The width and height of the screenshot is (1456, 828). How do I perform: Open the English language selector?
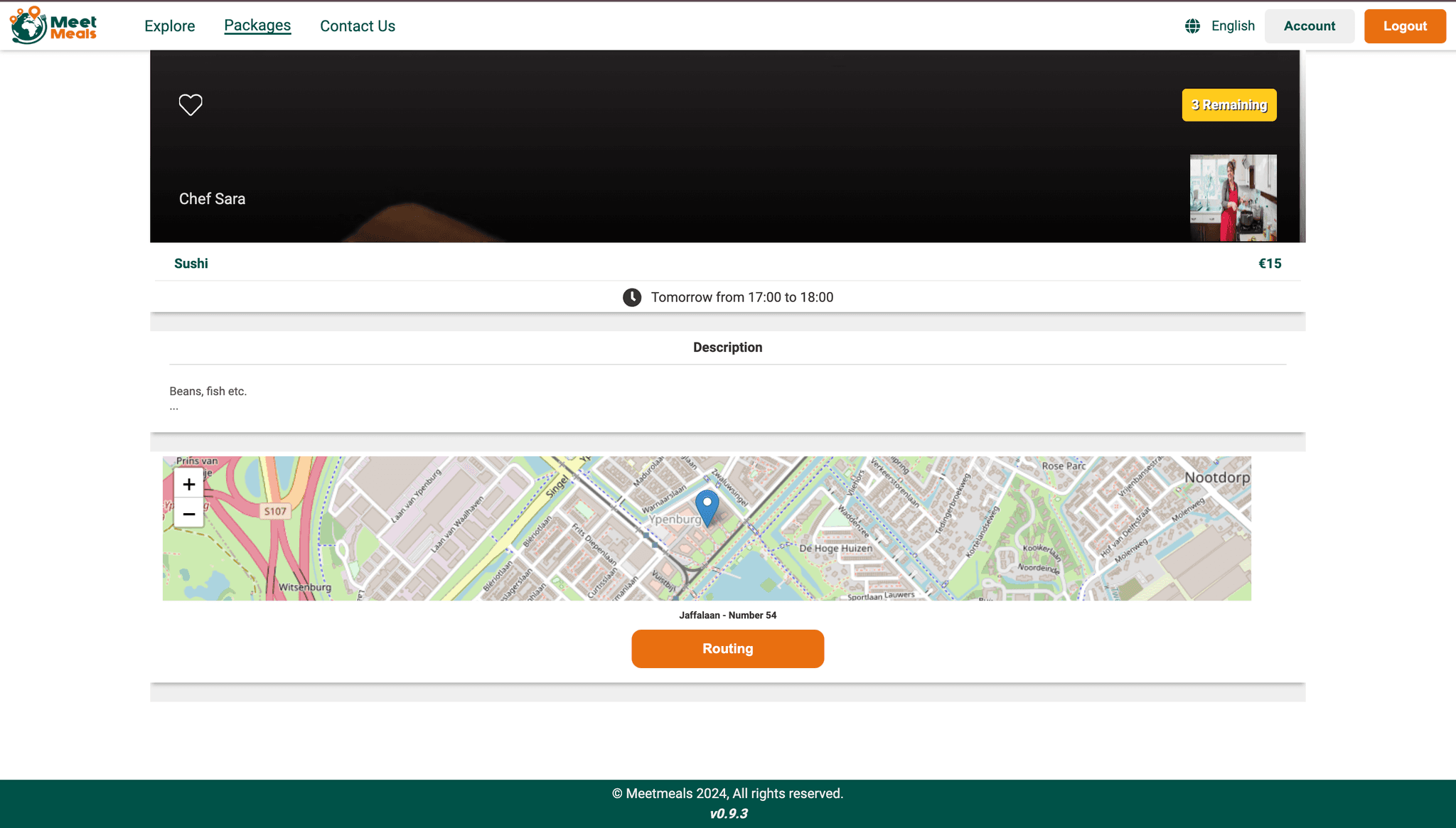pyautogui.click(x=1233, y=26)
